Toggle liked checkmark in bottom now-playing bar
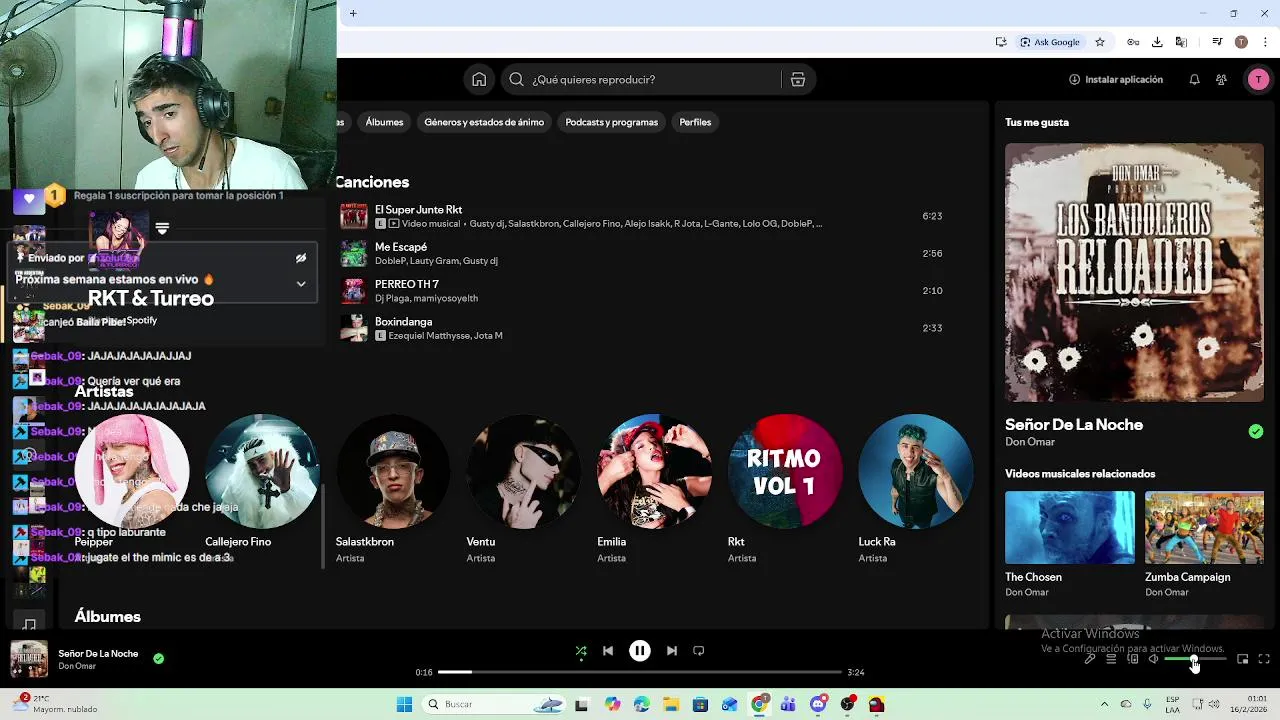Screen dimensions: 1280x720 (158, 659)
